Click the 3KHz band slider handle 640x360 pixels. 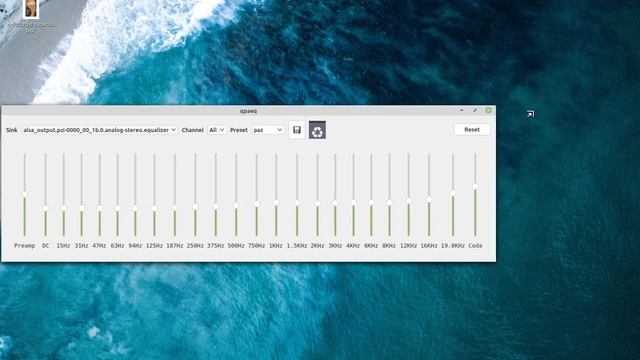click(x=335, y=203)
